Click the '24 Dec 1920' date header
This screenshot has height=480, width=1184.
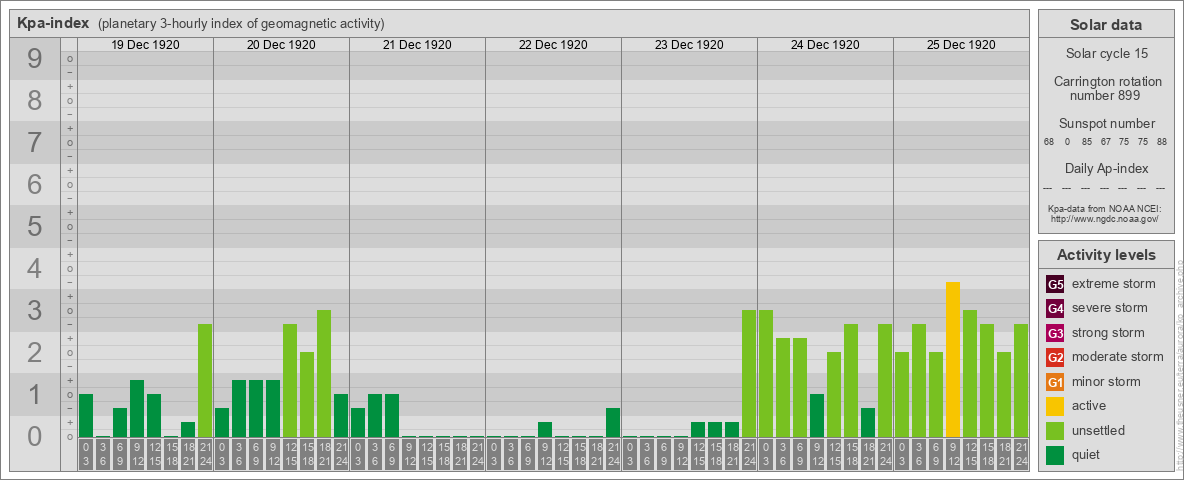coord(825,45)
